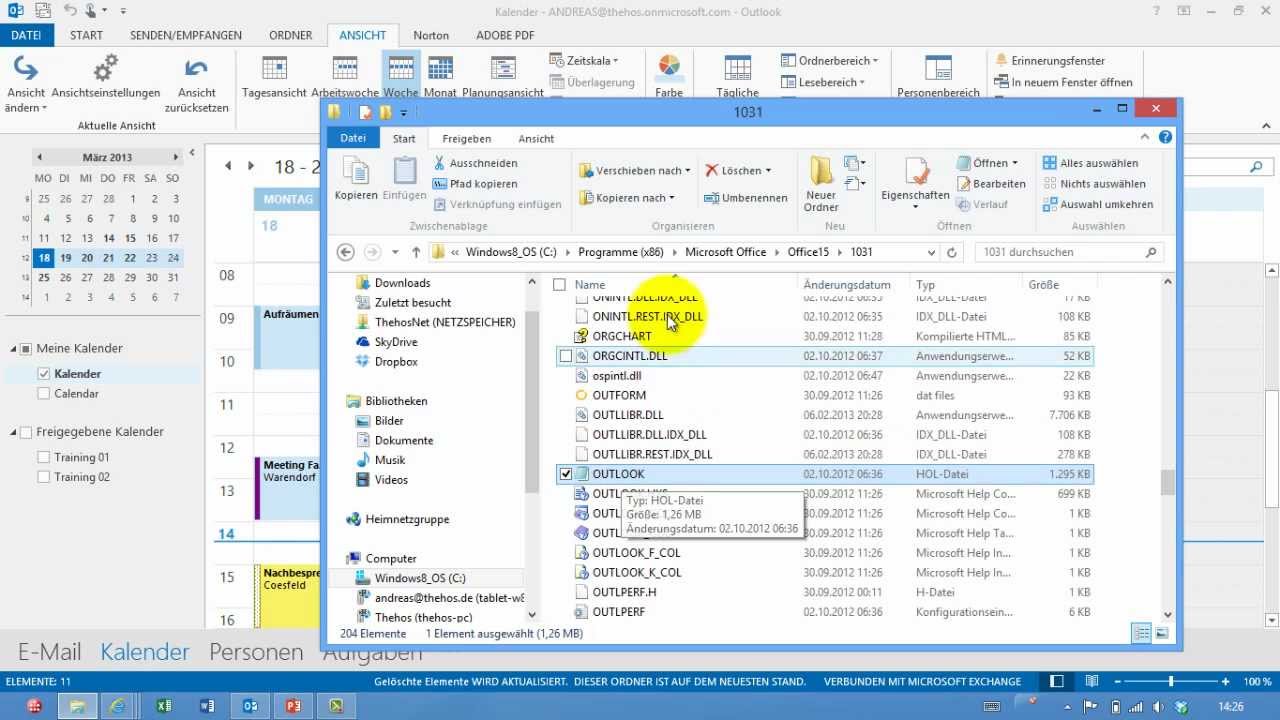Click Pfad kopieren button
The width and height of the screenshot is (1280, 720).
point(475,184)
